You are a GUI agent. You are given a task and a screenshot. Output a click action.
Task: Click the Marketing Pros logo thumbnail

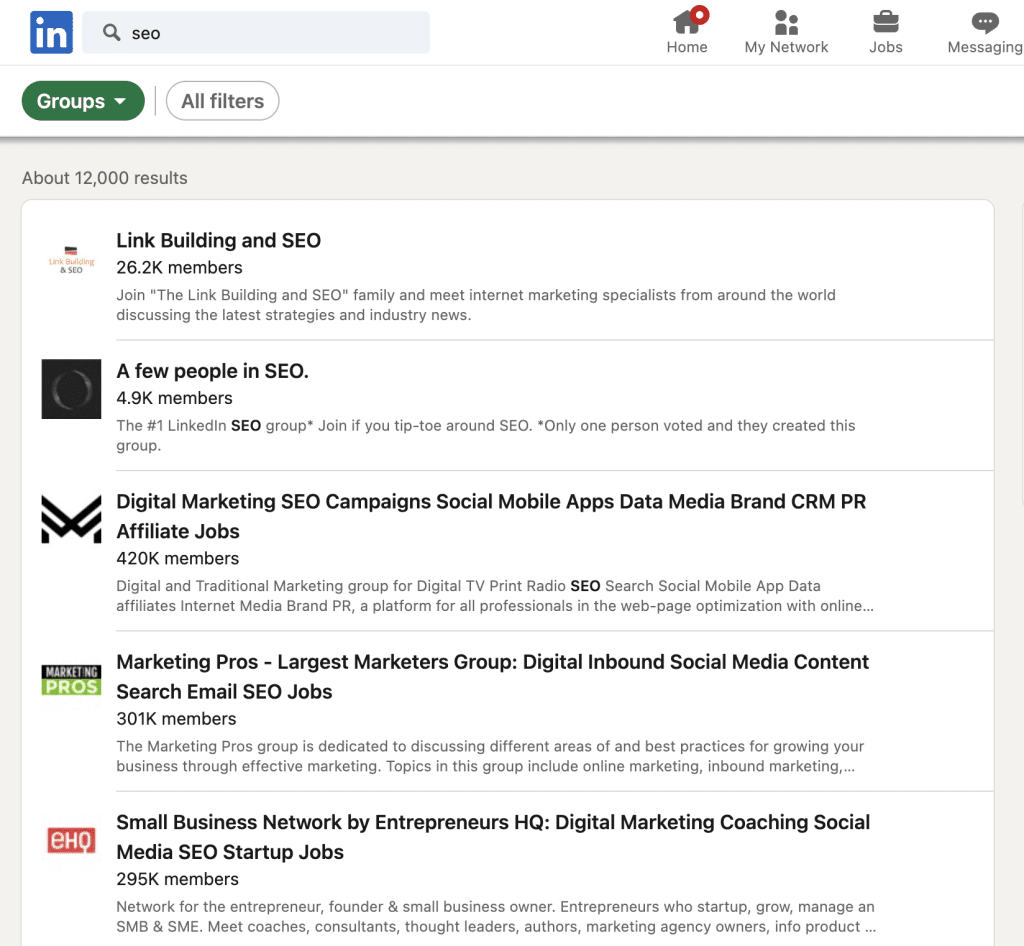[x=71, y=680]
